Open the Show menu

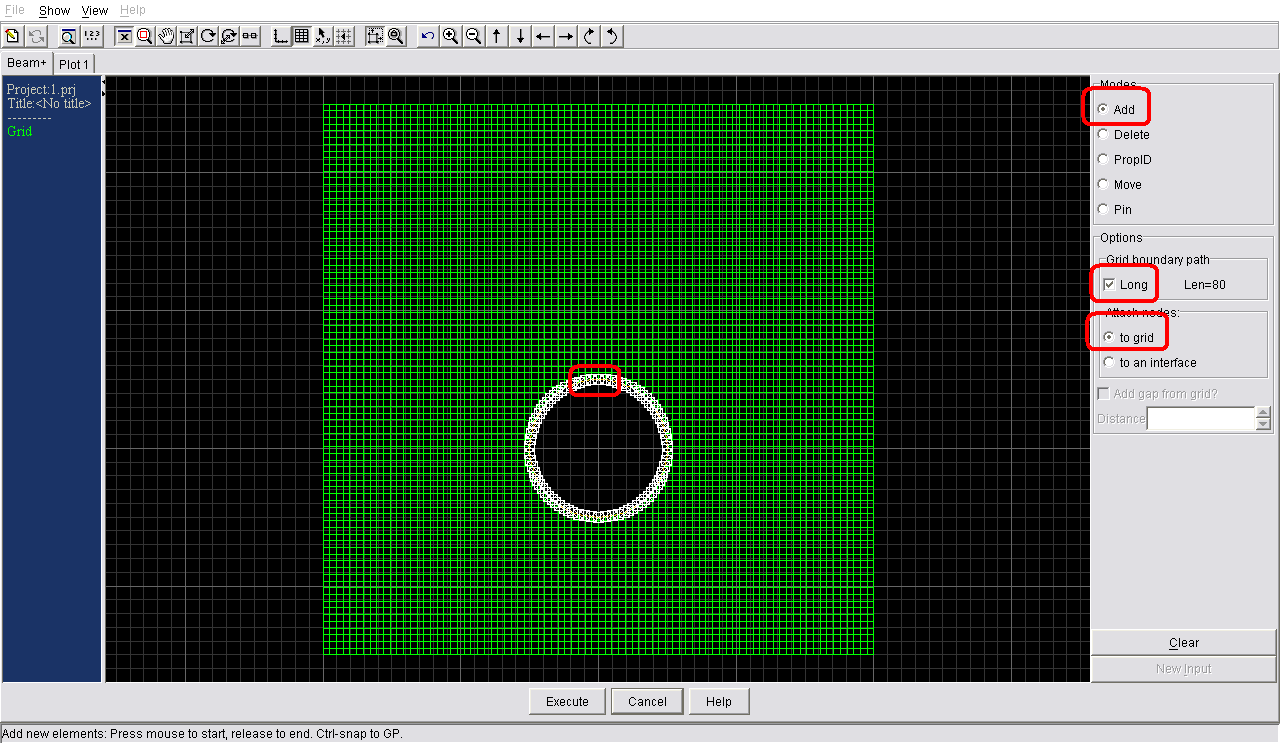point(54,10)
